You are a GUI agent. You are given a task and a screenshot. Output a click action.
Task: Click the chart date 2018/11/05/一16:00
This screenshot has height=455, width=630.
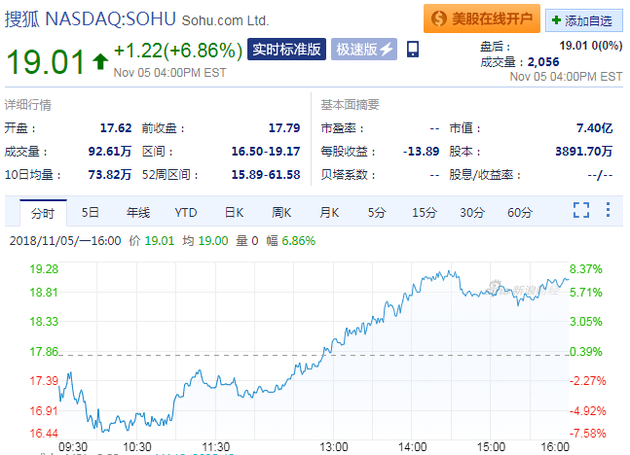pyautogui.click(x=65, y=241)
